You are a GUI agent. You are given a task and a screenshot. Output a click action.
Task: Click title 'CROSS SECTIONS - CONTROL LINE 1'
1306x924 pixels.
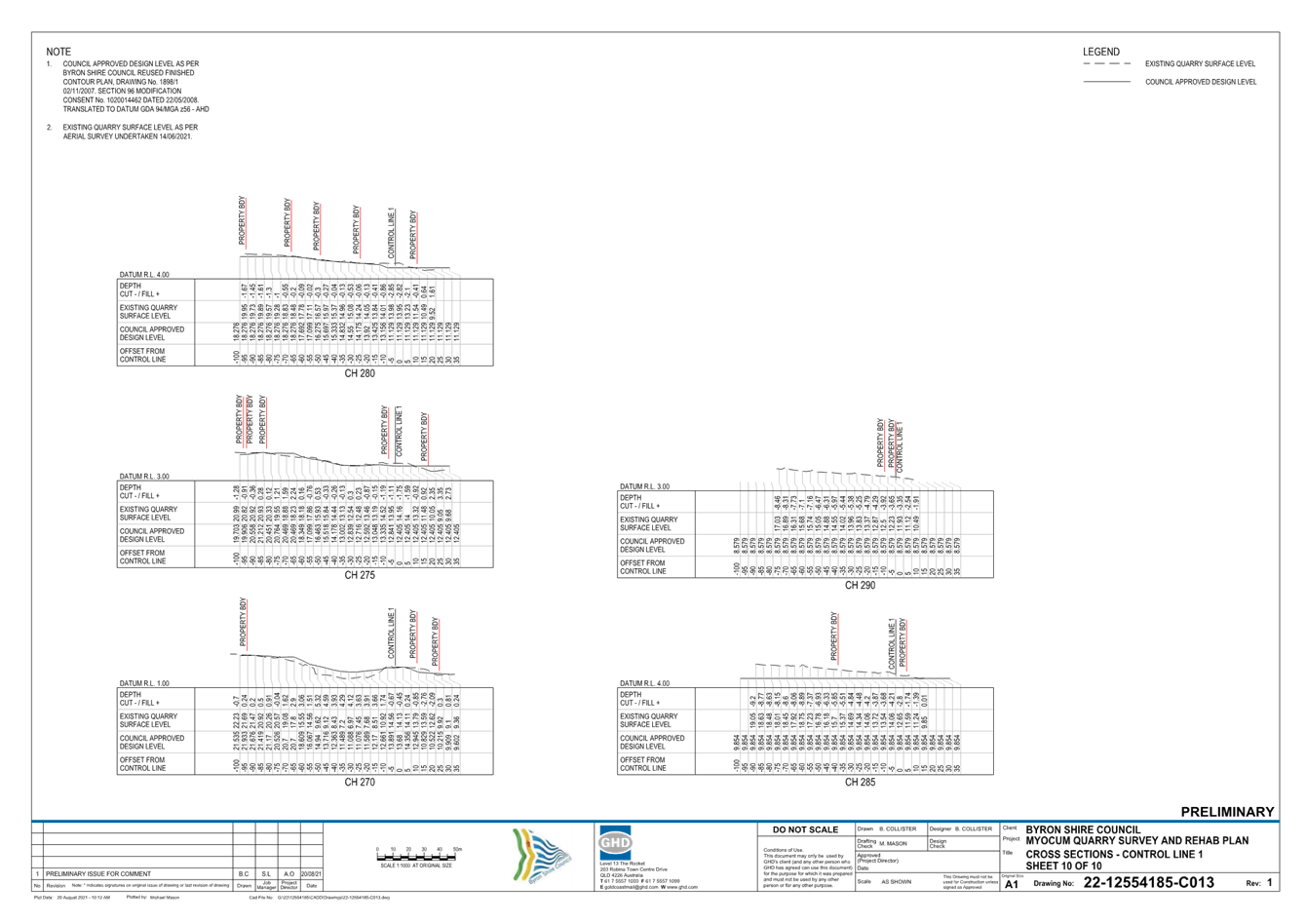[x=1115, y=854]
